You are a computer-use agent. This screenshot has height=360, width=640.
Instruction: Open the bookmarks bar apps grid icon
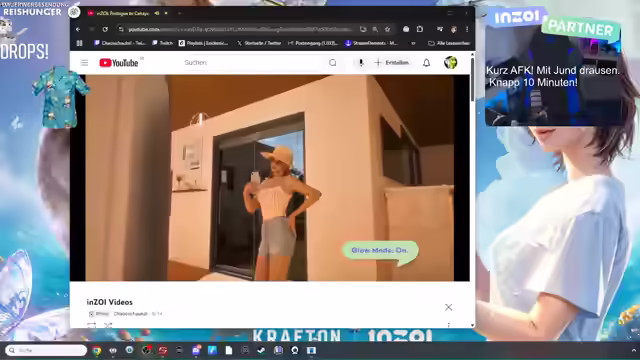pos(80,43)
